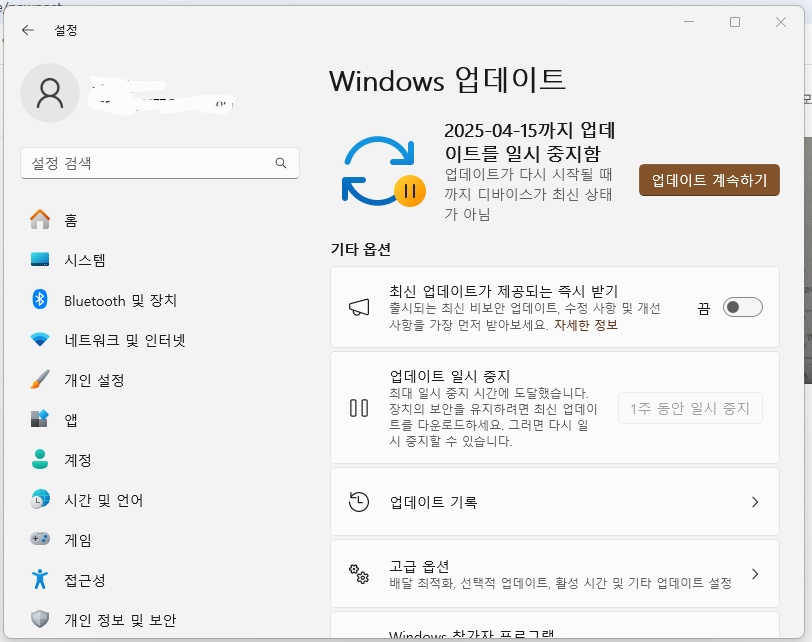Toggle 최신 업데이트가 제공되는 즉시 받기 switch
The image size is (812, 642).
[x=743, y=308]
